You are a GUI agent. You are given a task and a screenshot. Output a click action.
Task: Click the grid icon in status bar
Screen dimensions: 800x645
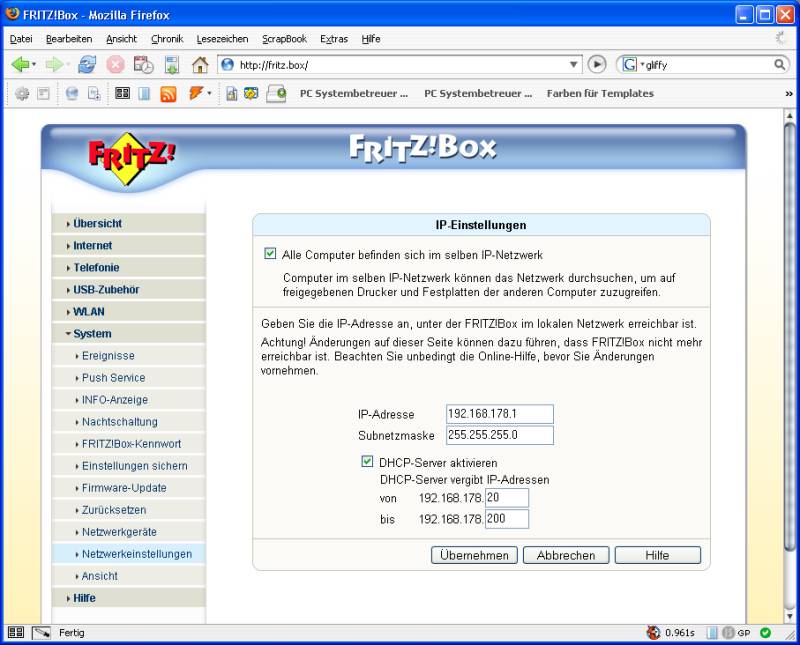[16, 633]
